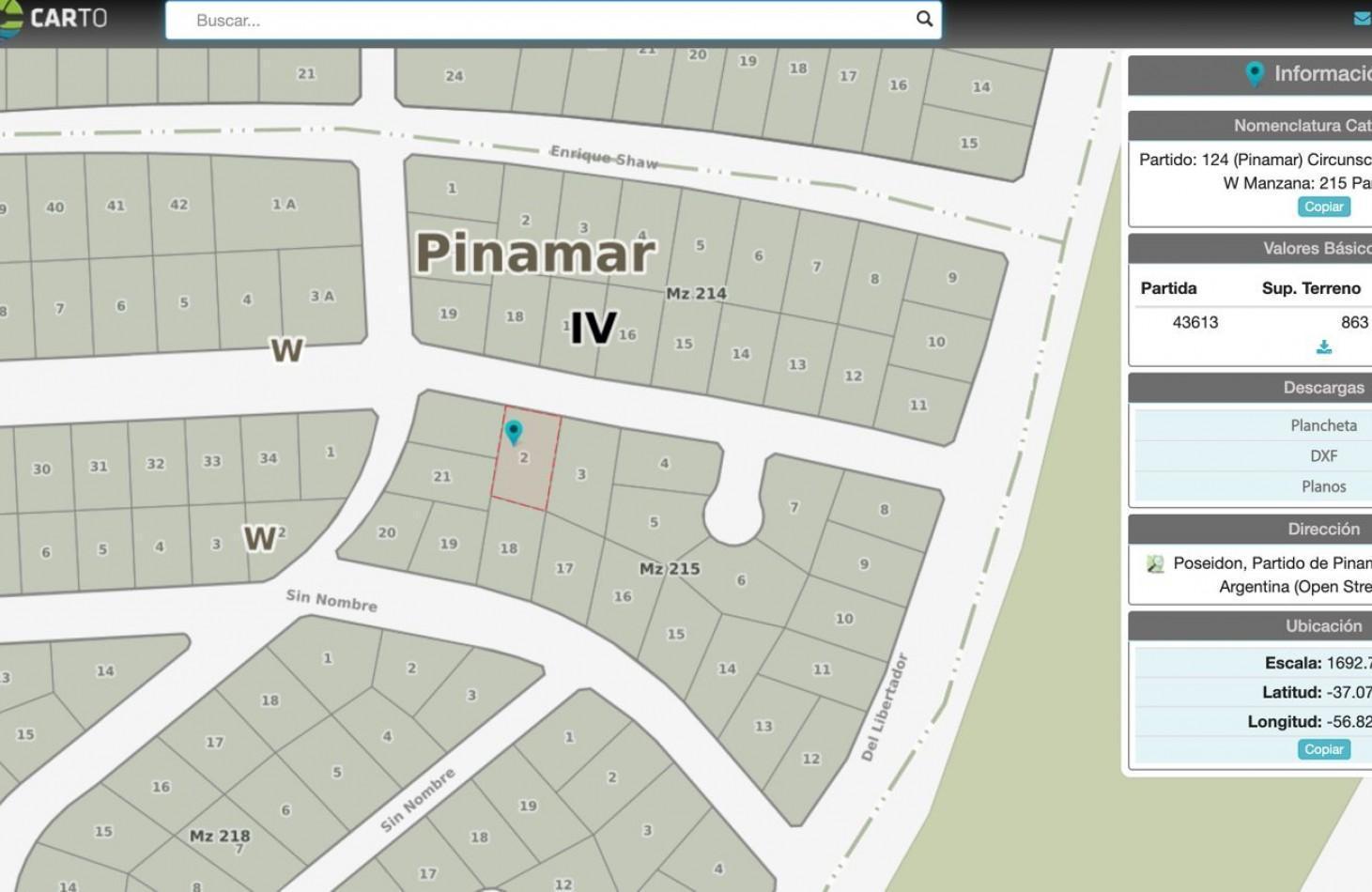Click the teal map pin on parcel 2

coord(513,432)
